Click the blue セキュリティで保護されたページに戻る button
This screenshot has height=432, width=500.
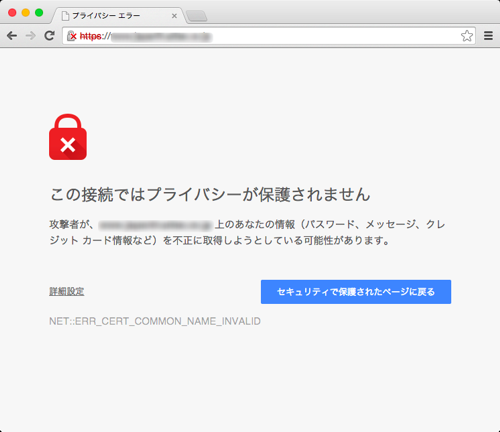coord(356,292)
